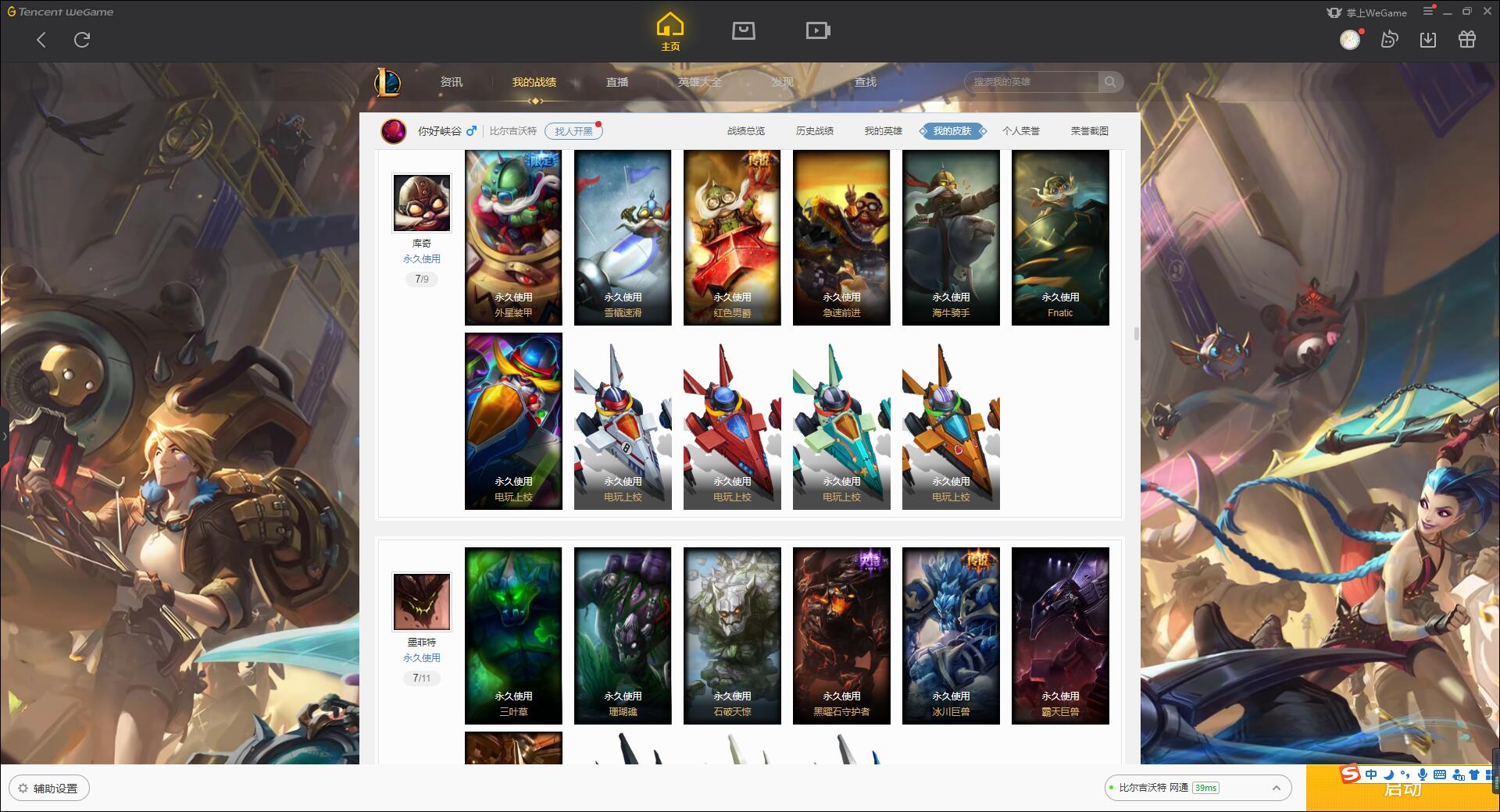Click the Tencent WeGame logo
Screen dimensions: 1500x812
60,12
